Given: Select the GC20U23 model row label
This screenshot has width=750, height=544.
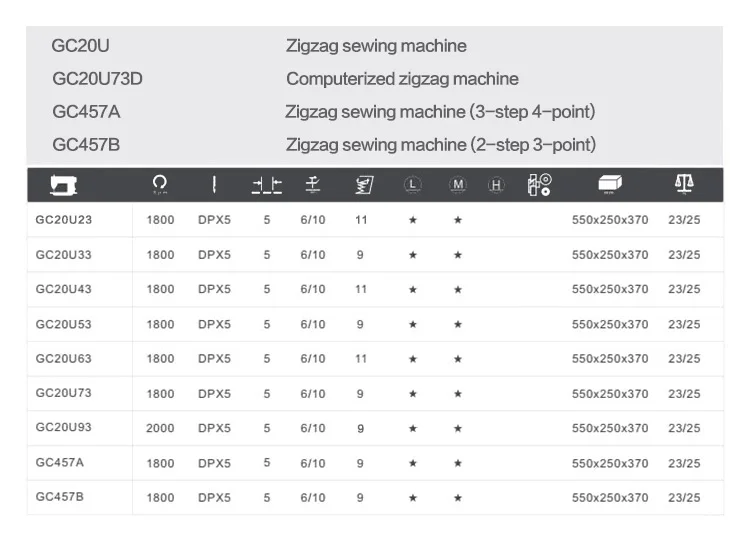Looking at the screenshot, I should (x=64, y=219).
